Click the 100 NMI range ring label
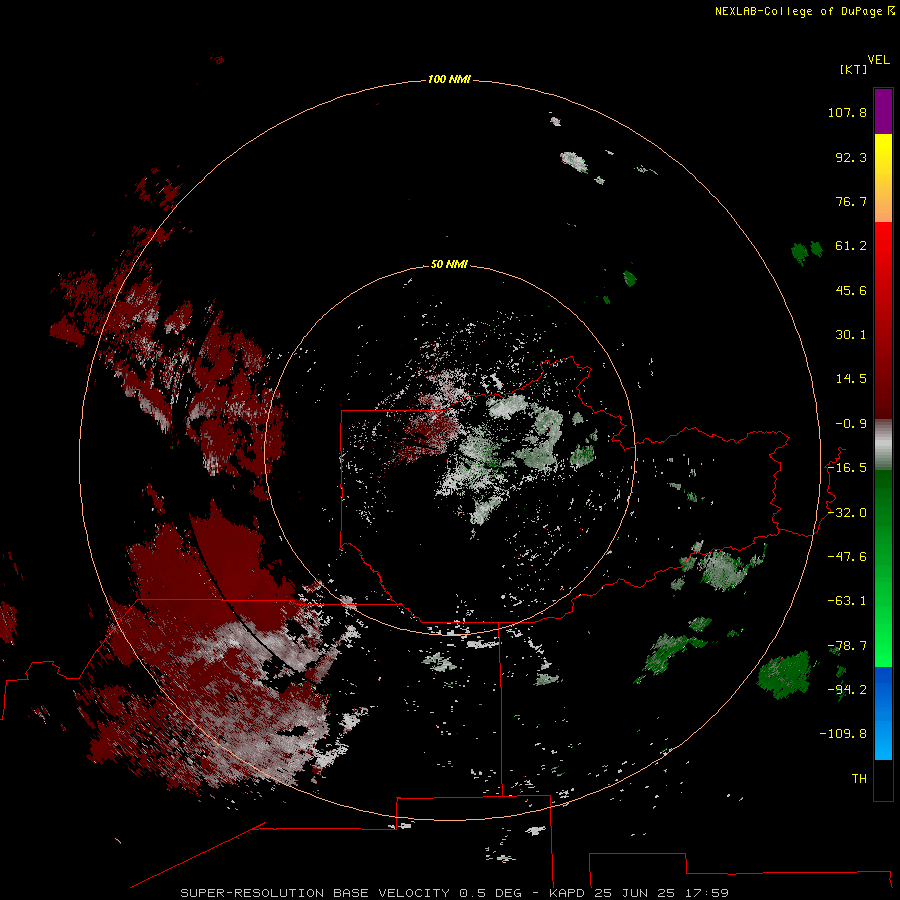 pyautogui.click(x=449, y=79)
